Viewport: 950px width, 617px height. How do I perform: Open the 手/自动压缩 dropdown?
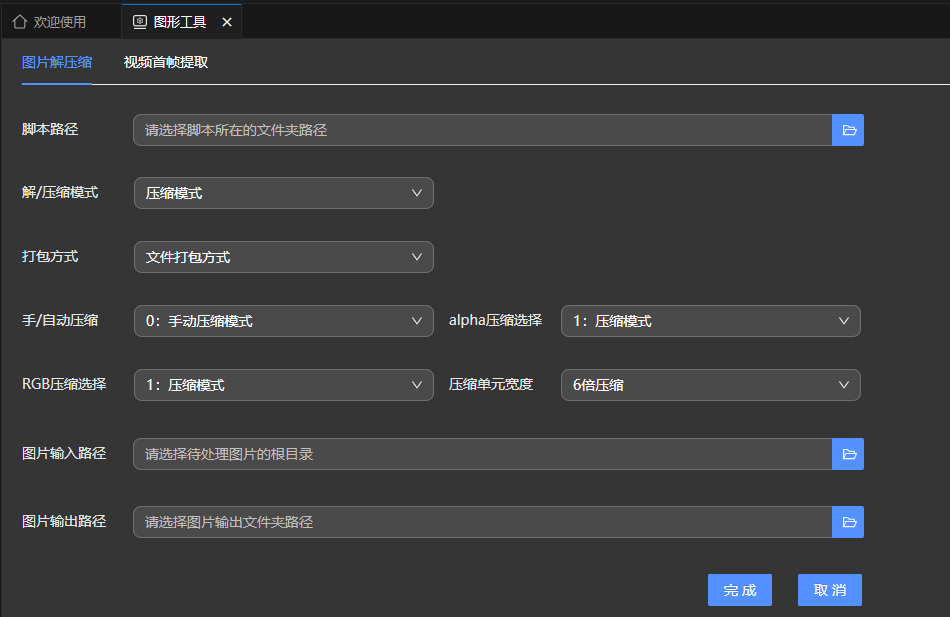[283, 321]
